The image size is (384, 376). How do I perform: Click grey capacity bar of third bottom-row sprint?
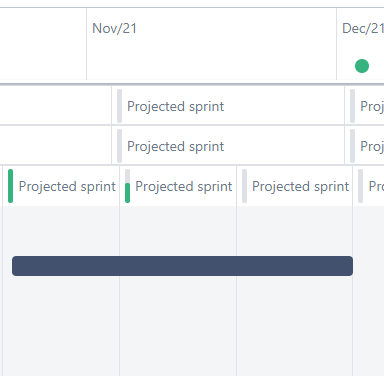click(244, 186)
